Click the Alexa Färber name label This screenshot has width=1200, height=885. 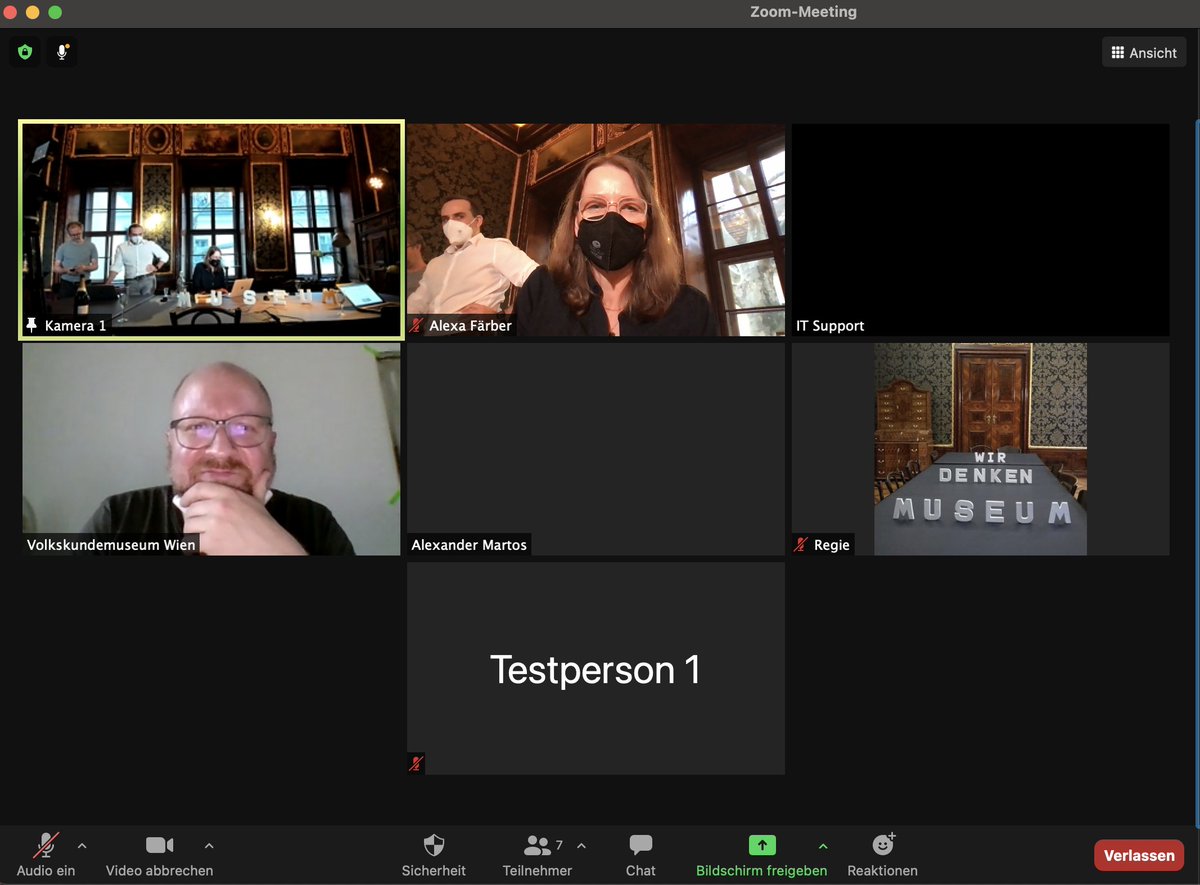tap(471, 326)
